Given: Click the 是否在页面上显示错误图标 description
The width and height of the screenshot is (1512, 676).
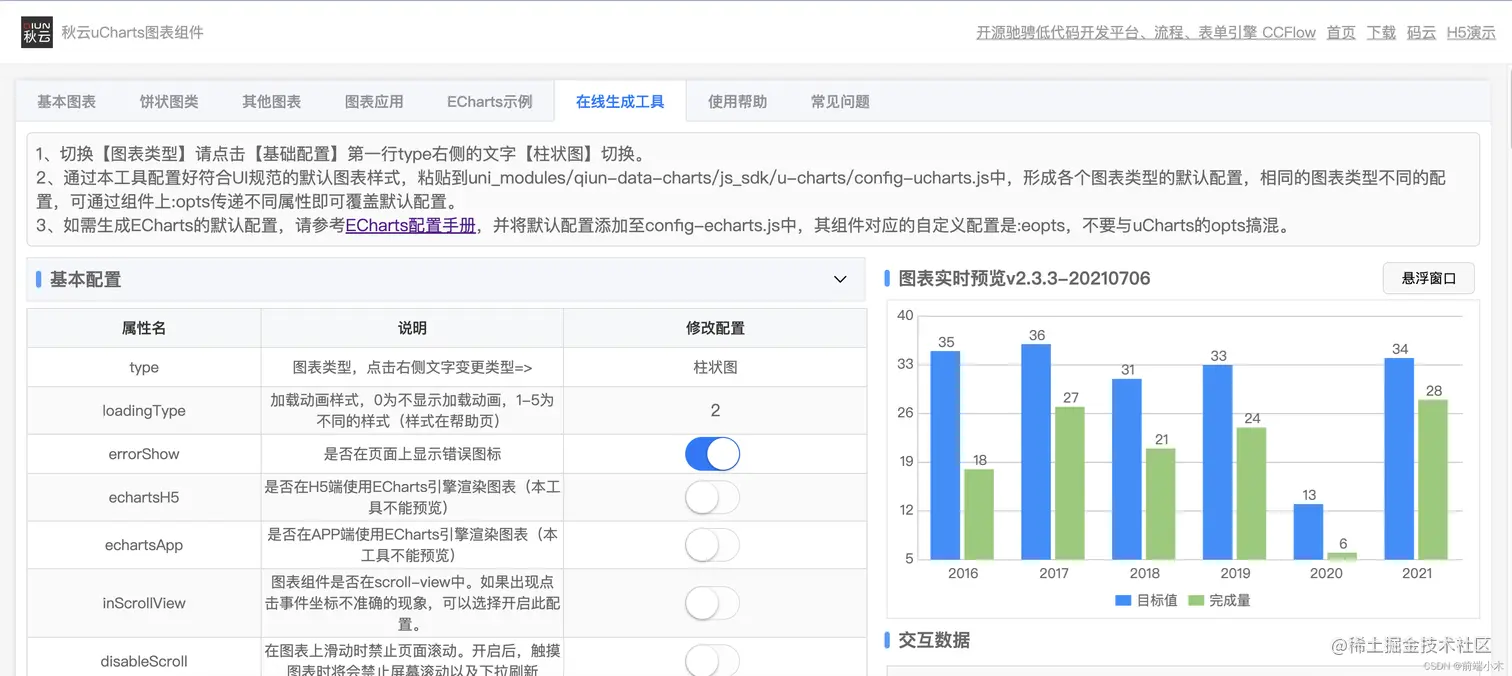Looking at the screenshot, I should [412, 454].
